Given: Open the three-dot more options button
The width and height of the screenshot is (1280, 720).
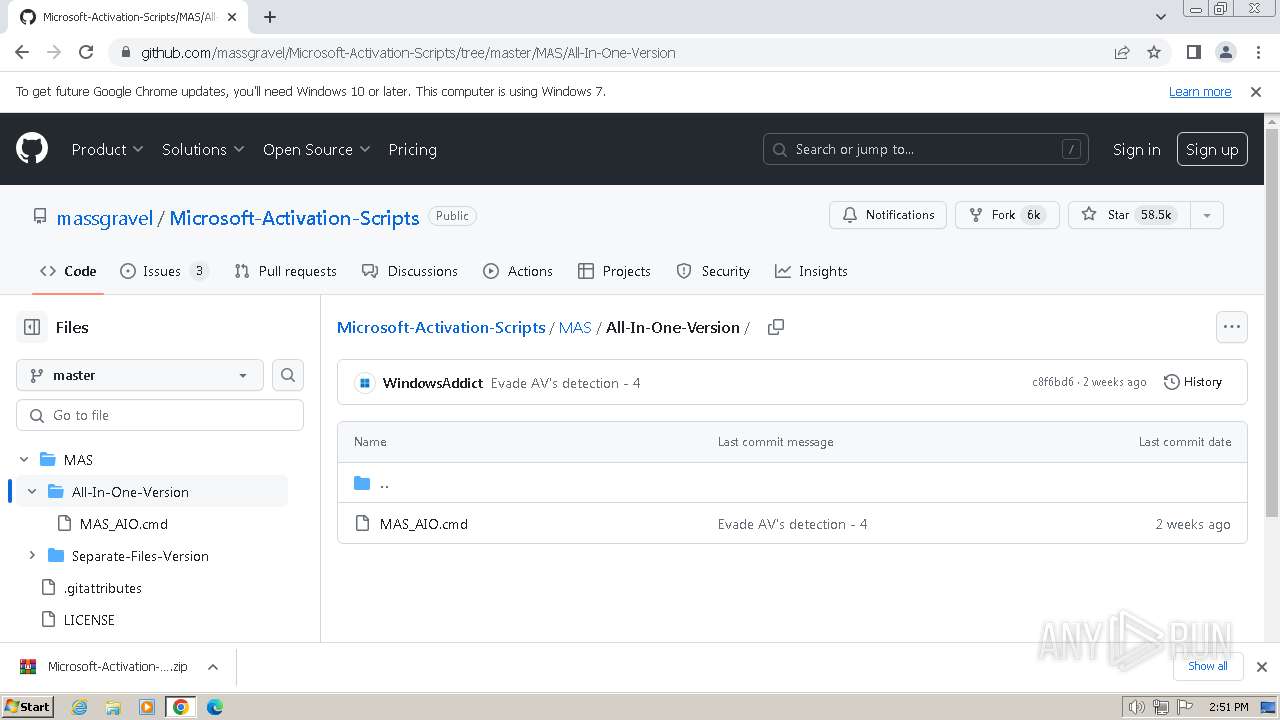Looking at the screenshot, I should (1232, 327).
